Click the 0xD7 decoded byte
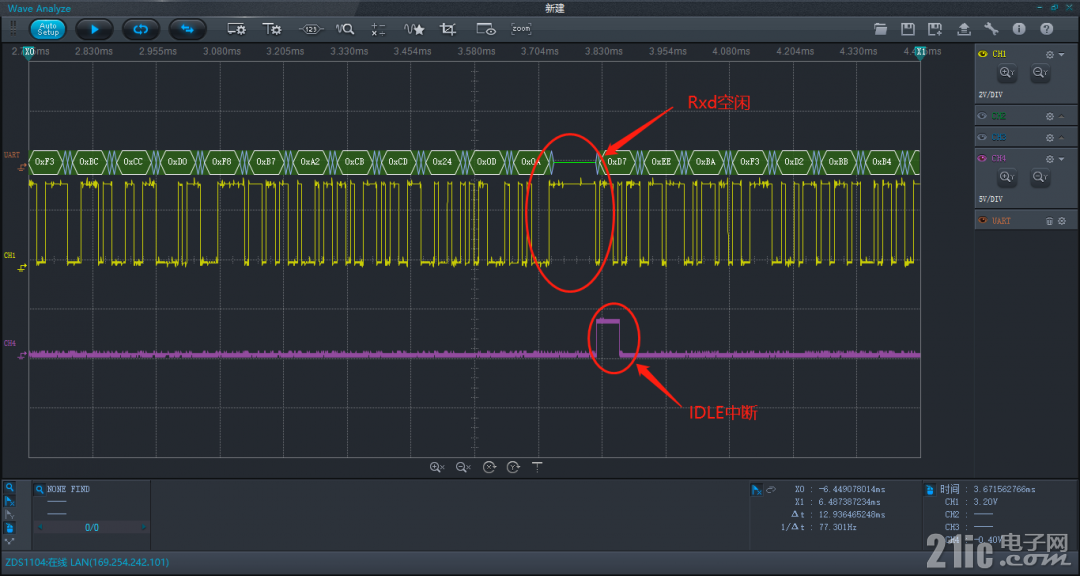The image size is (1080, 576). tap(617, 162)
